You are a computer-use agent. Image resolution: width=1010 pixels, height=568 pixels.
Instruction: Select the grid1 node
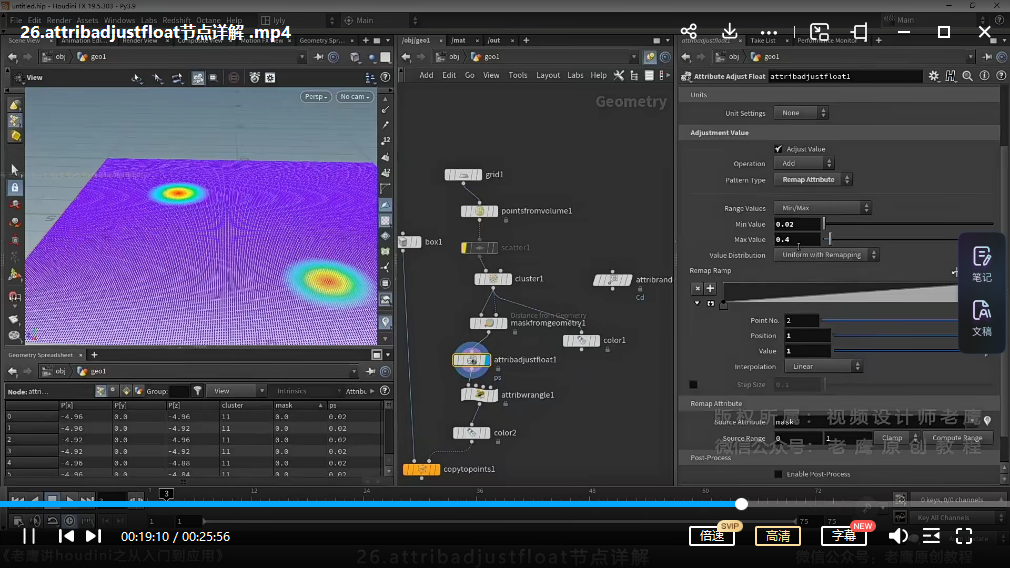pyautogui.click(x=463, y=175)
